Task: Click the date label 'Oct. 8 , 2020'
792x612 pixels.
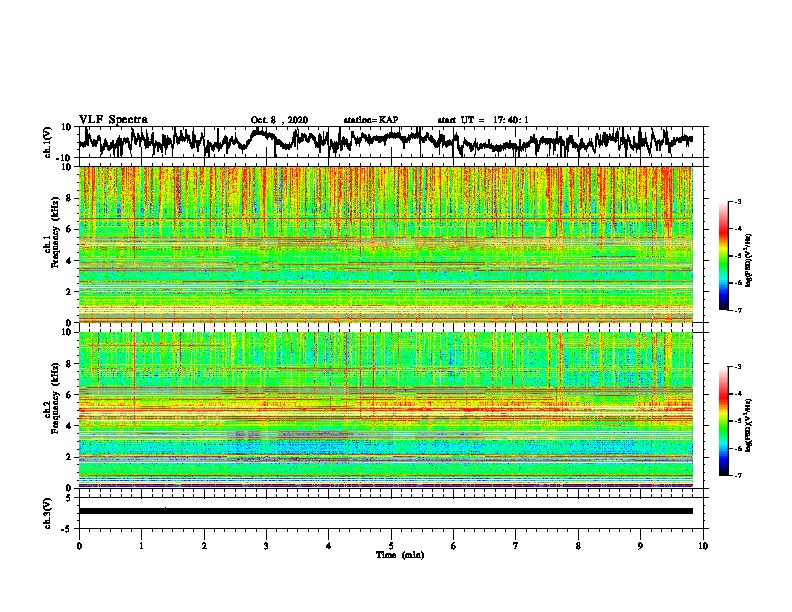Action: pyautogui.click(x=279, y=120)
